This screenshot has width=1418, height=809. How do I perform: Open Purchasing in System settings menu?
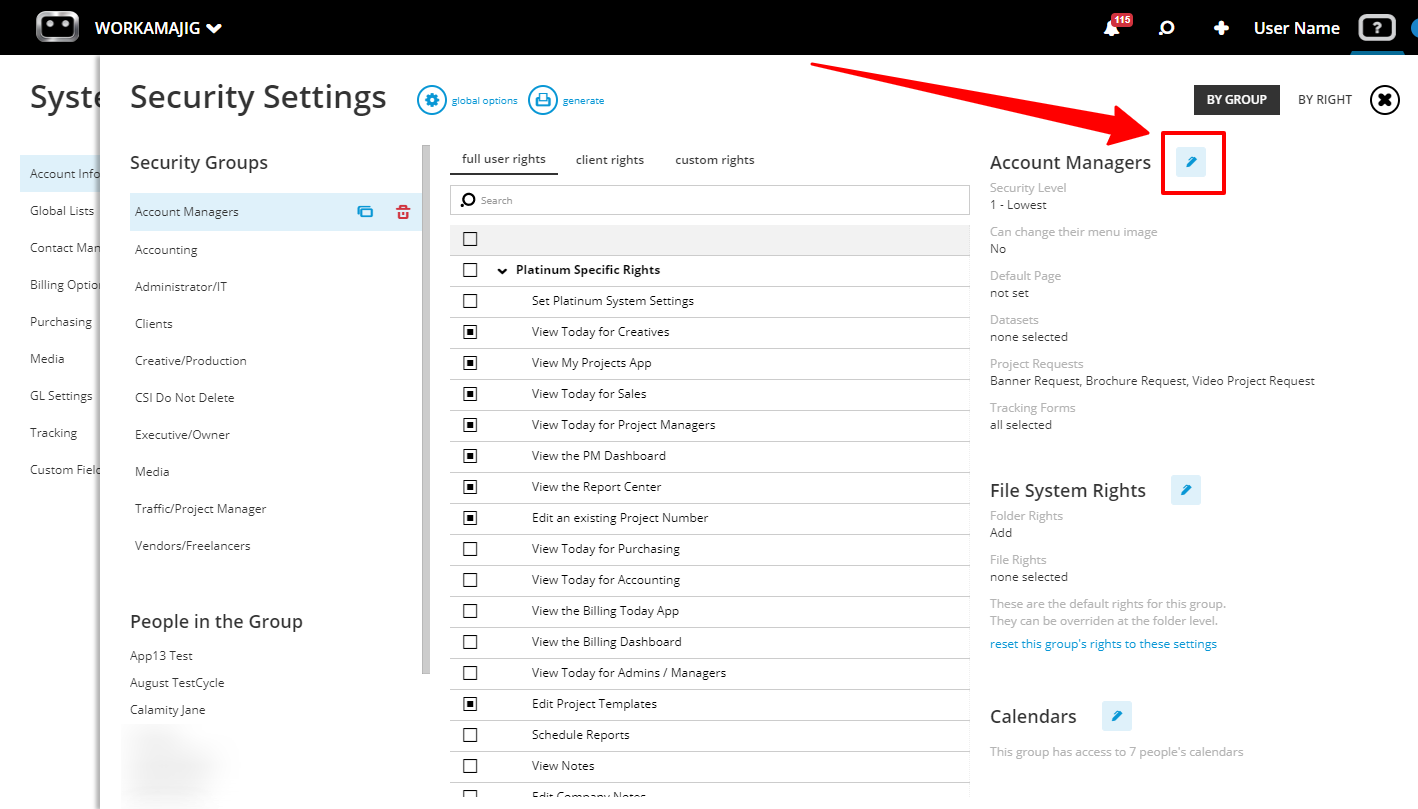tap(61, 322)
